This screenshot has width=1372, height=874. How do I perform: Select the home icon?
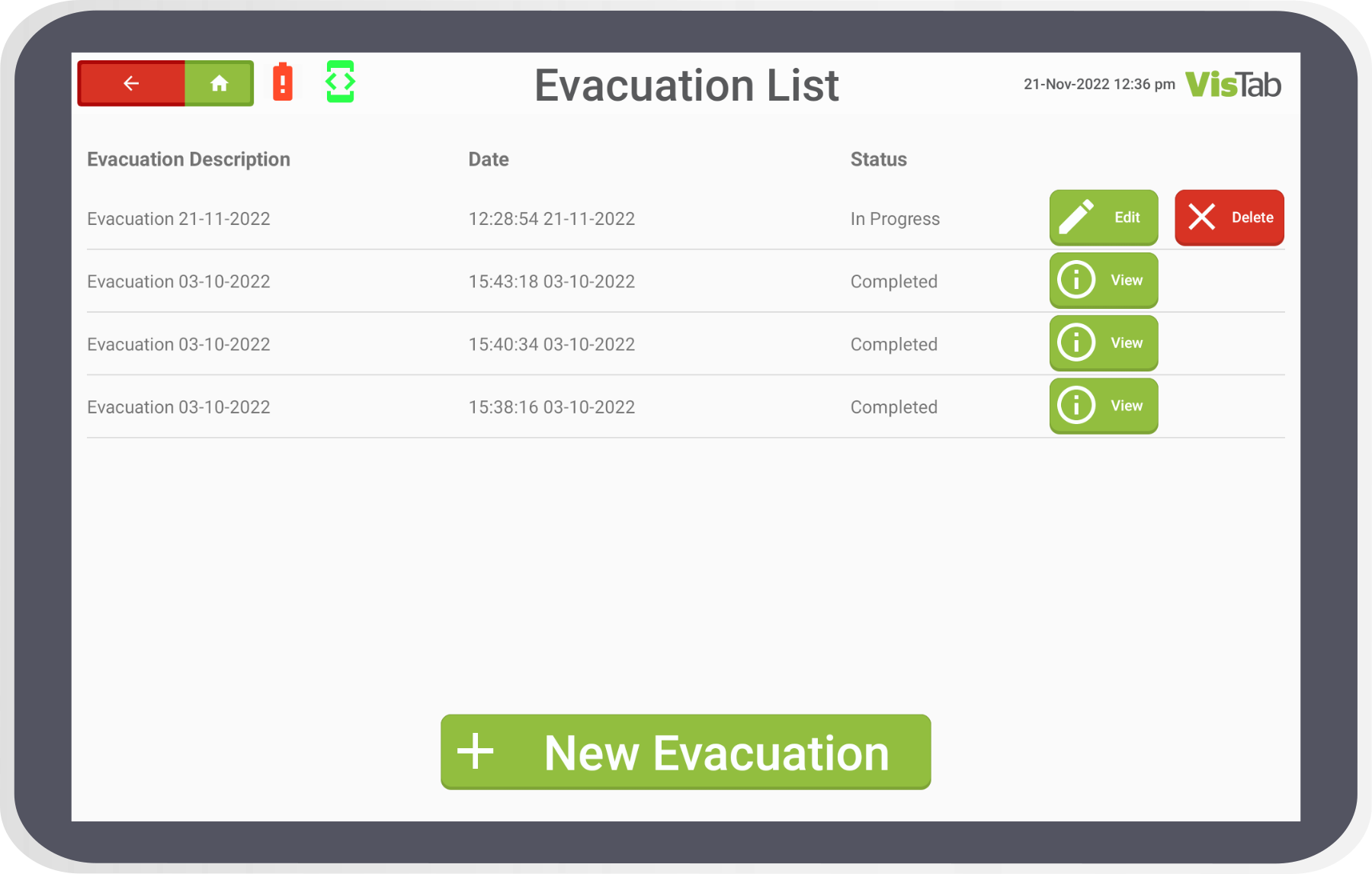[220, 83]
